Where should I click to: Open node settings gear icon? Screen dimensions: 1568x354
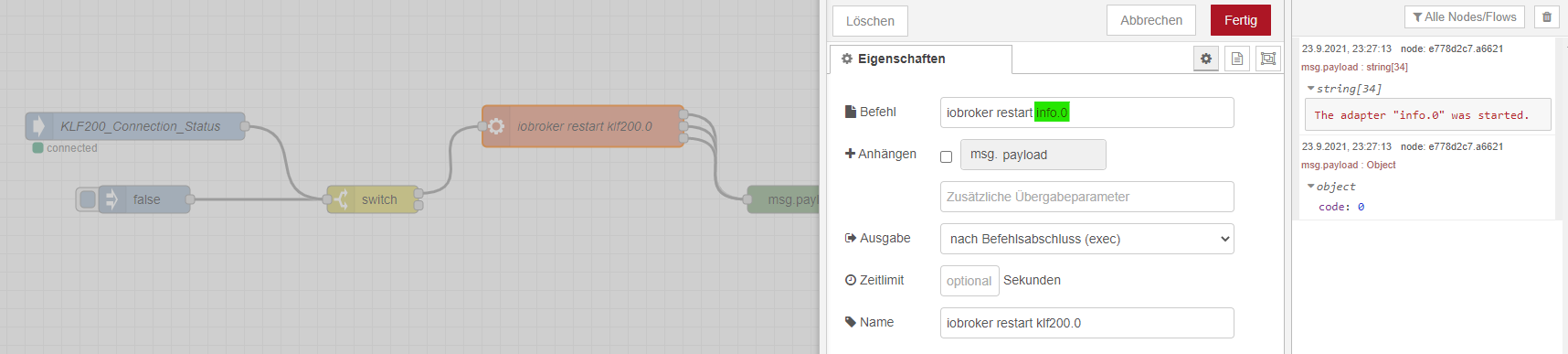1206,59
